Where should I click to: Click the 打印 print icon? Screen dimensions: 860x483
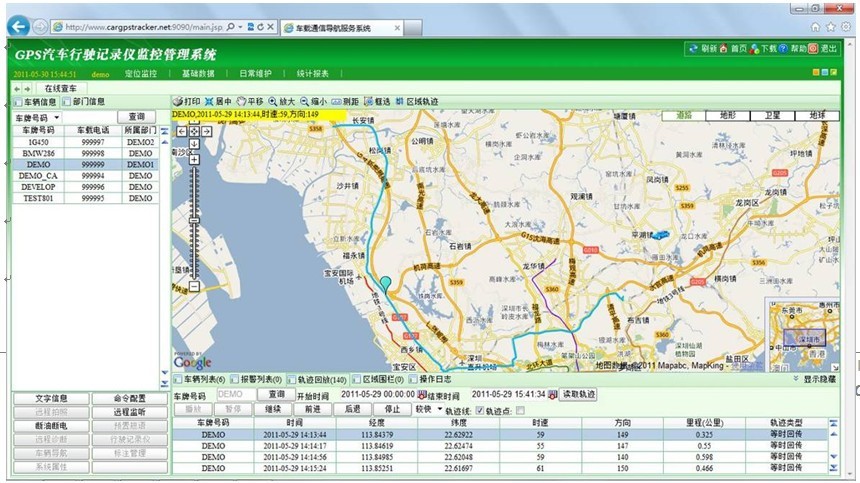(178, 101)
